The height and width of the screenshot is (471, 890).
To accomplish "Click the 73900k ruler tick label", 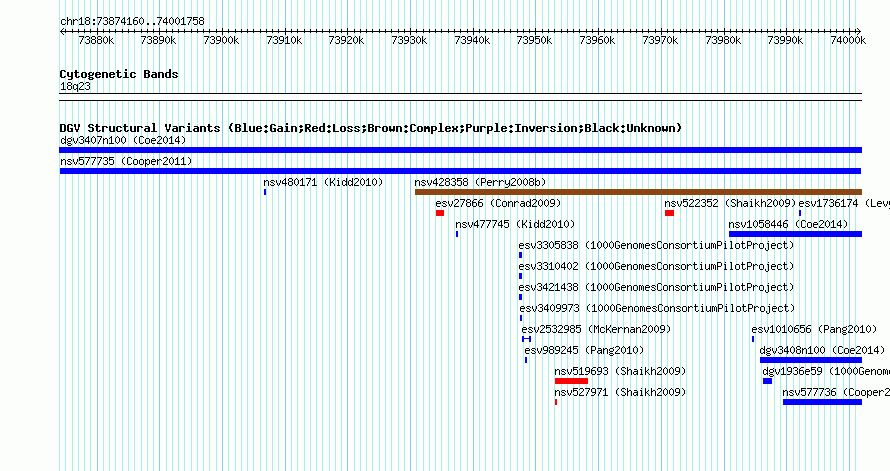I will tap(221, 40).
